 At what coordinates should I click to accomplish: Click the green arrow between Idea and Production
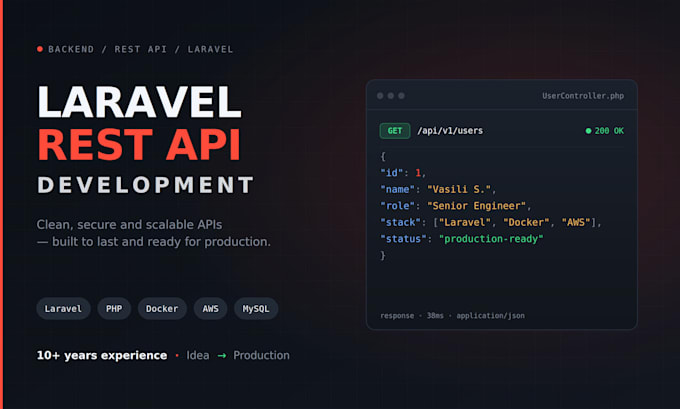(222, 356)
